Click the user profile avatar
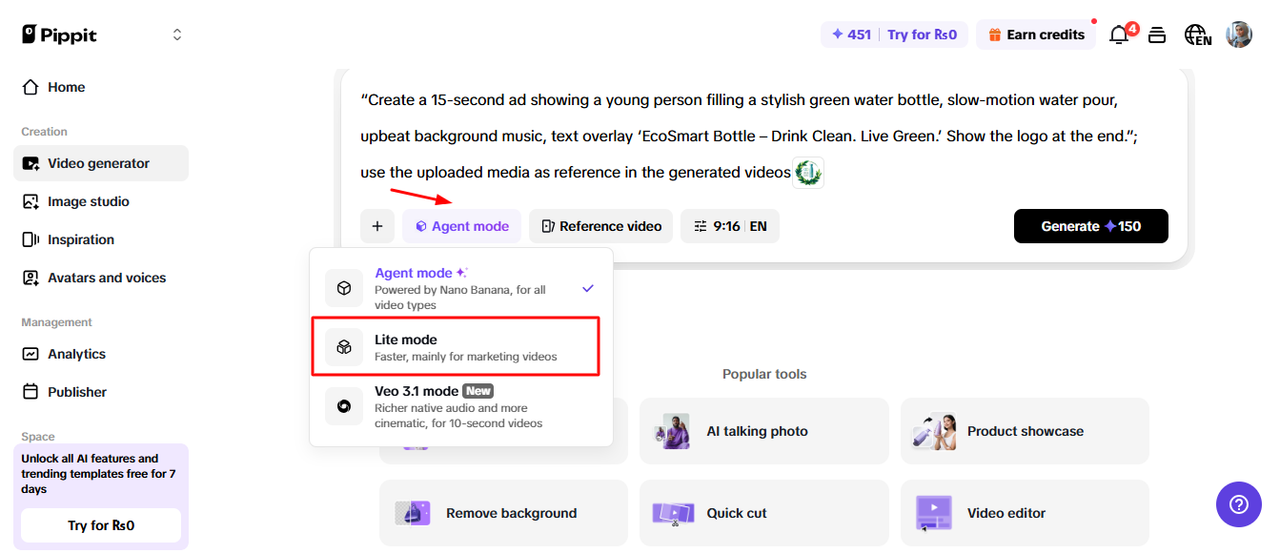Viewport: 1280px width, 558px height. coord(1239,35)
